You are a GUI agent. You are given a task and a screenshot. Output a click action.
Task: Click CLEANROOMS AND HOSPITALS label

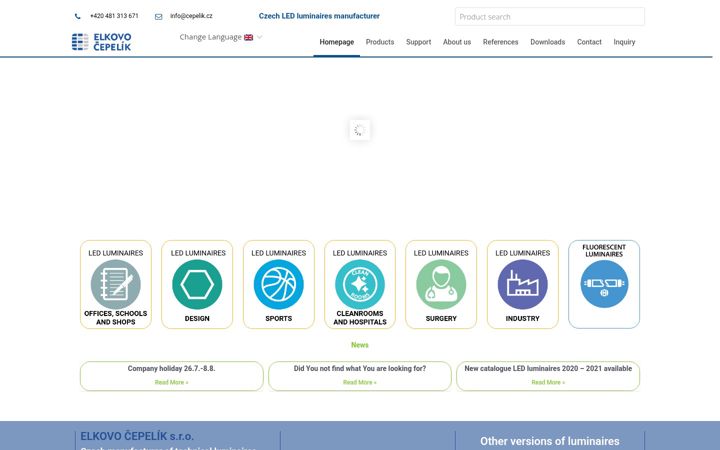(360, 318)
